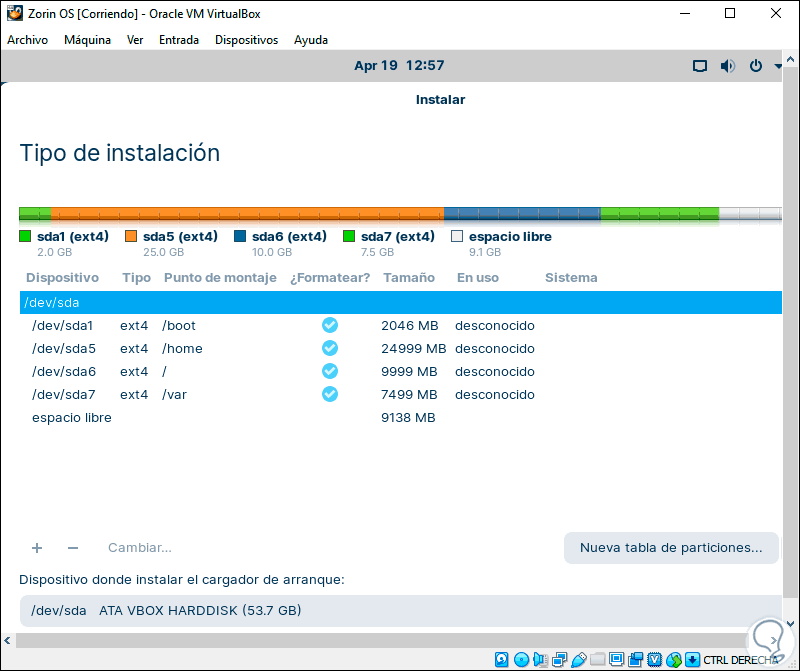
Task: Click the sda1 green legend swatch
Action: pyautogui.click(x=25, y=236)
